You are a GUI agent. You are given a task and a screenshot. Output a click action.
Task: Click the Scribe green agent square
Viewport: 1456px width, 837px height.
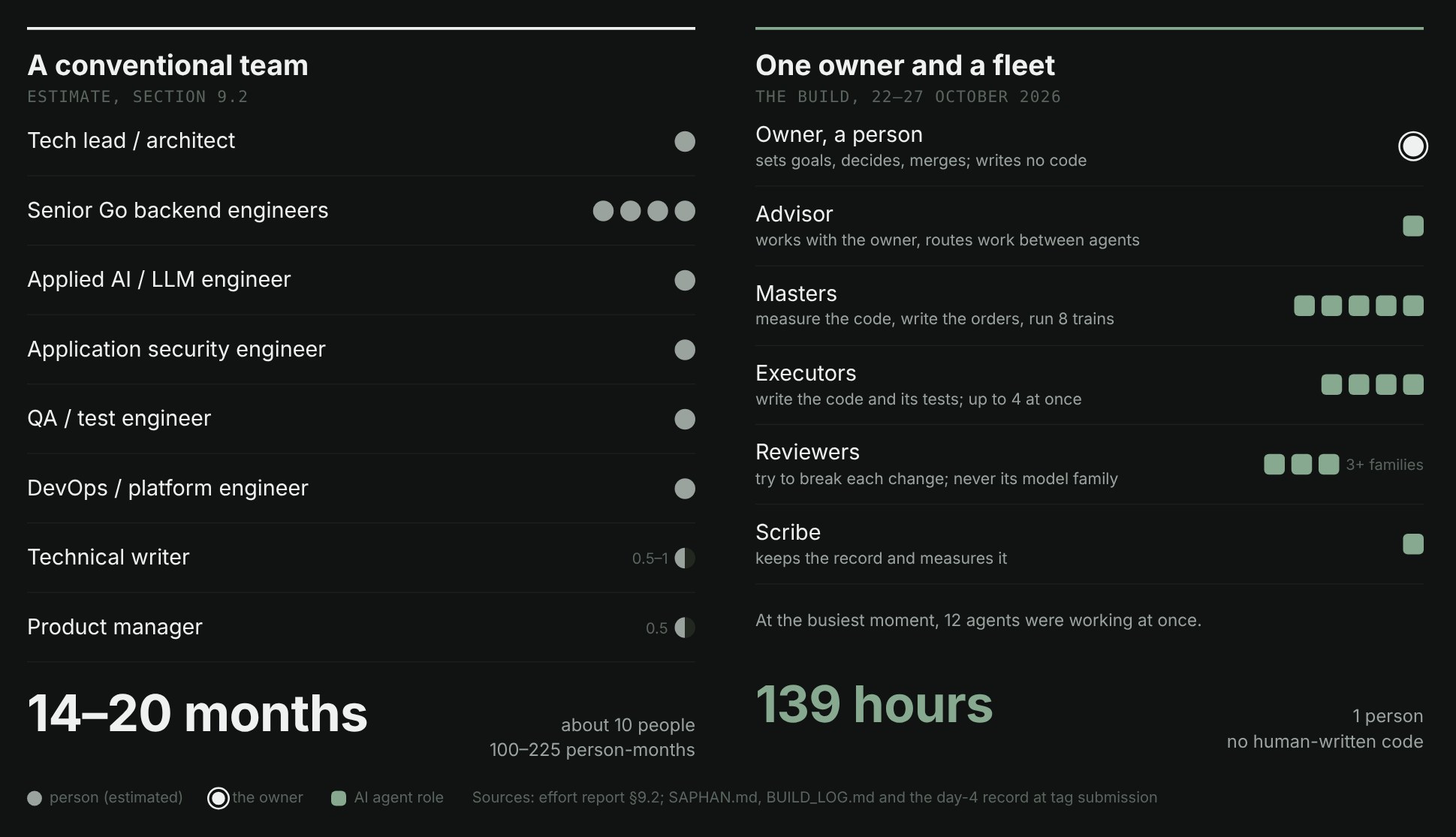pos(1412,544)
